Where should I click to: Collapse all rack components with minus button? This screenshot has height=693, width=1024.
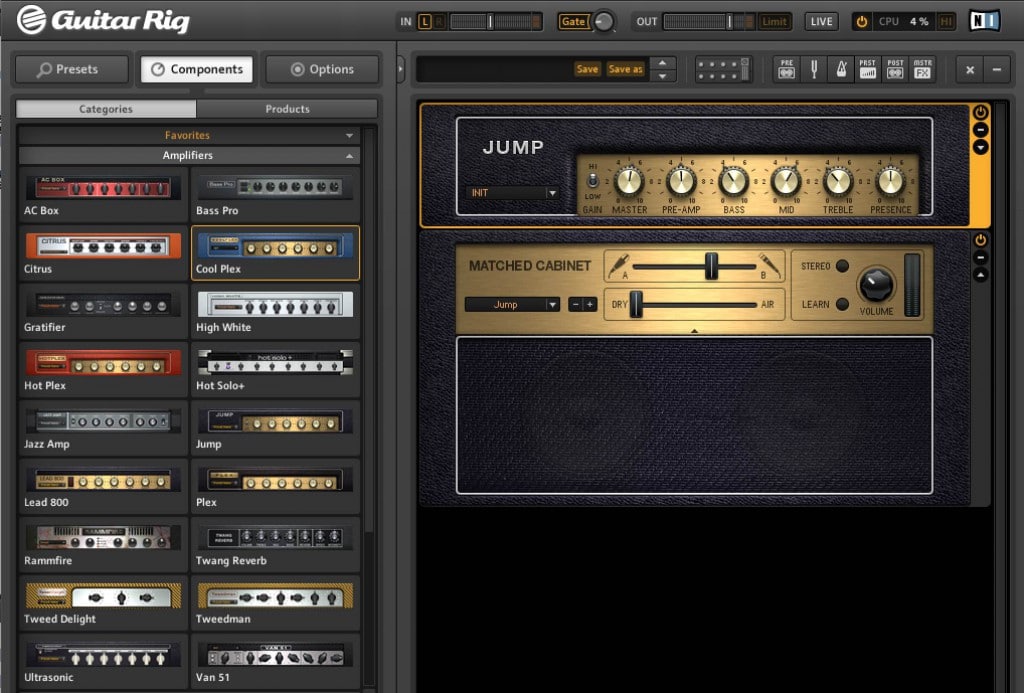[x=997, y=69]
